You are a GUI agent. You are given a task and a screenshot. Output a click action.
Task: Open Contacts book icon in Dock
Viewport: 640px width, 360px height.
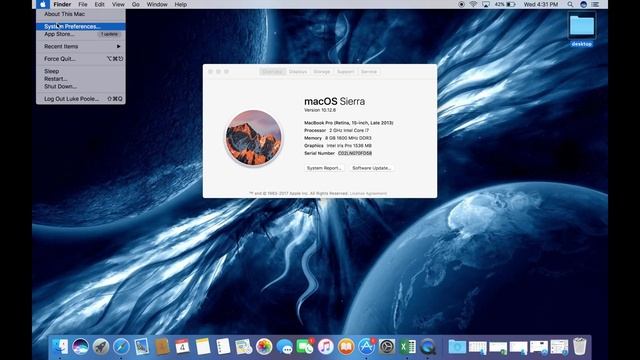(162, 347)
